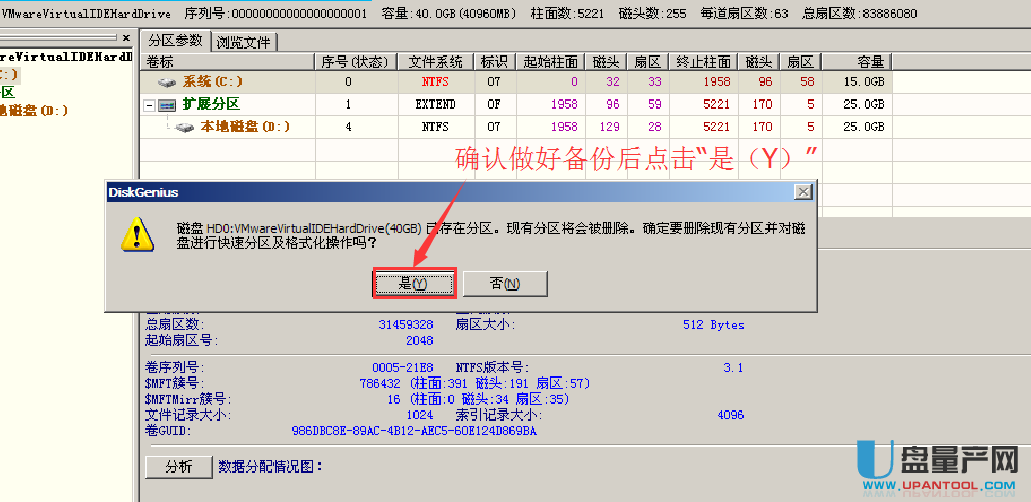
Task: Click the 分析 button
Action: pyautogui.click(x=178, y=467)
